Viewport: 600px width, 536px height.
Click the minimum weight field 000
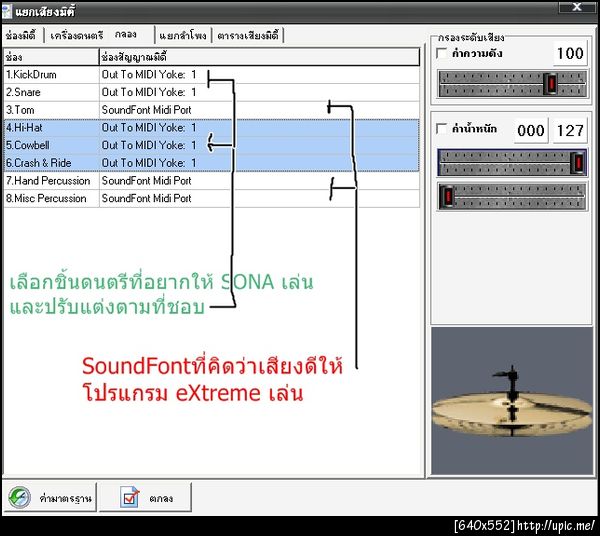[531, 131]
